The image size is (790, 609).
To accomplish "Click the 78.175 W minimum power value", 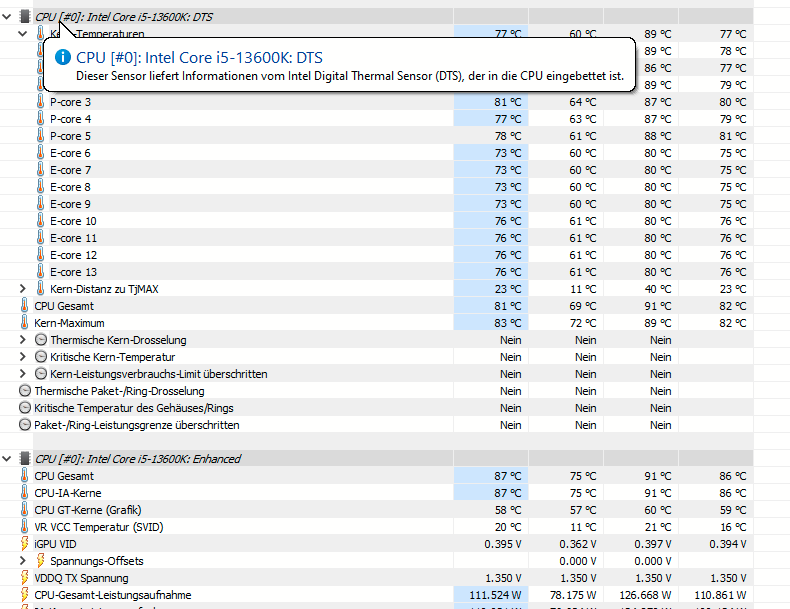I will (573, 595).
